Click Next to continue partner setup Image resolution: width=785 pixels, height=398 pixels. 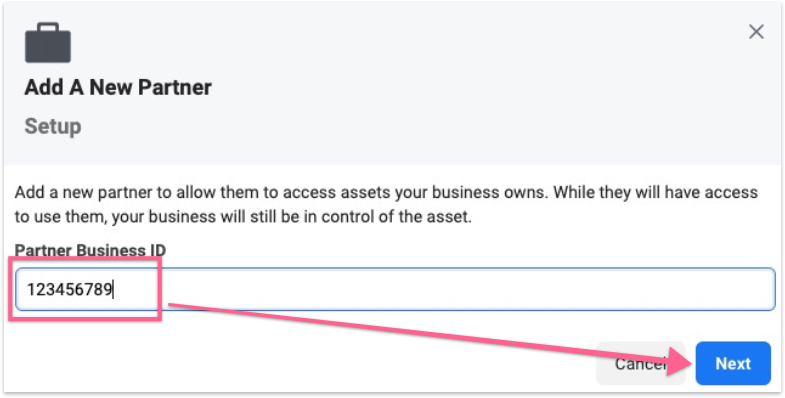[733, 363]
